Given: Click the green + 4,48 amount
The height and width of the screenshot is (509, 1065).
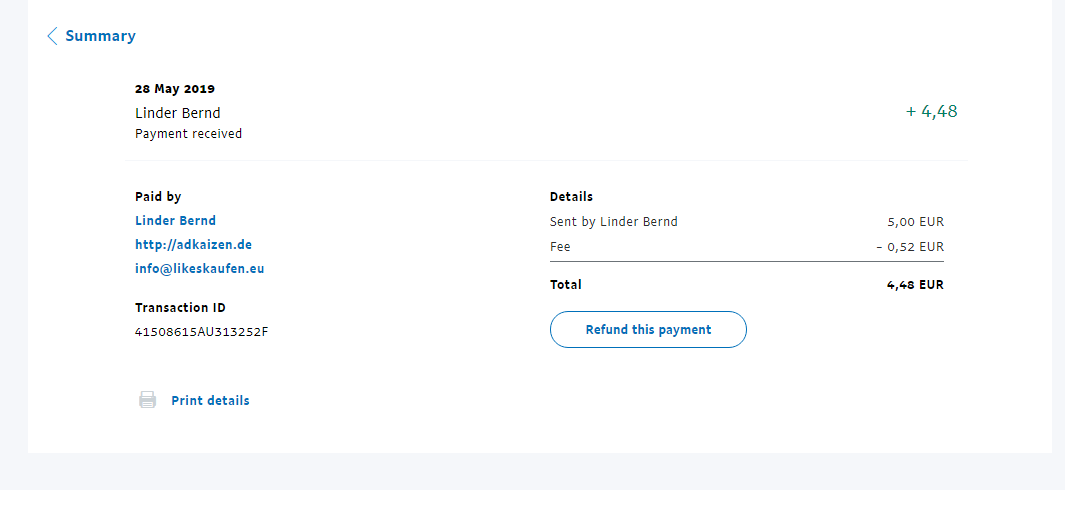Looking at the screenshot, I should click(x=931, y=112).
